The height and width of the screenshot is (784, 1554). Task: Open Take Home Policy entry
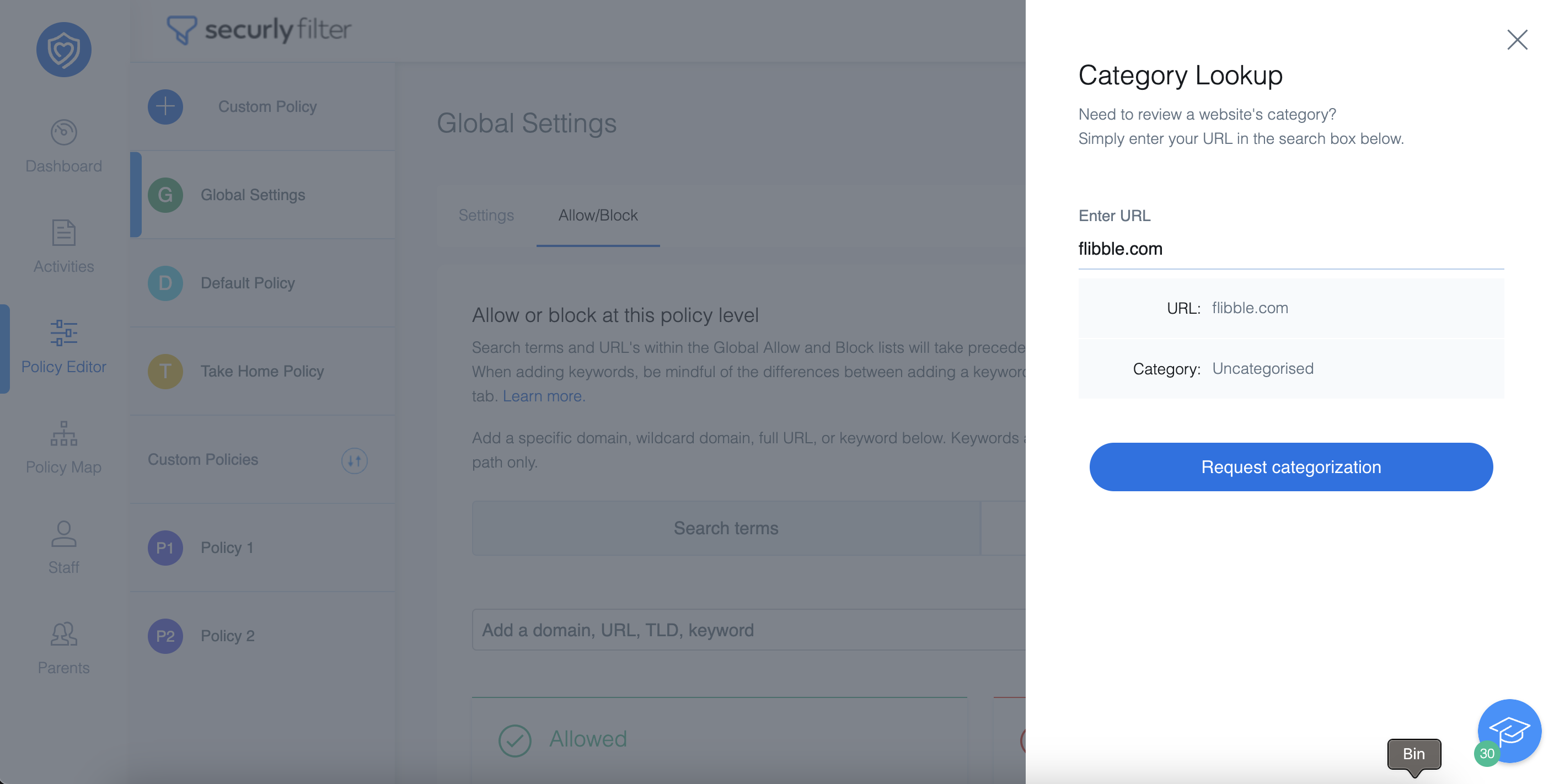(x=262, y=371)
